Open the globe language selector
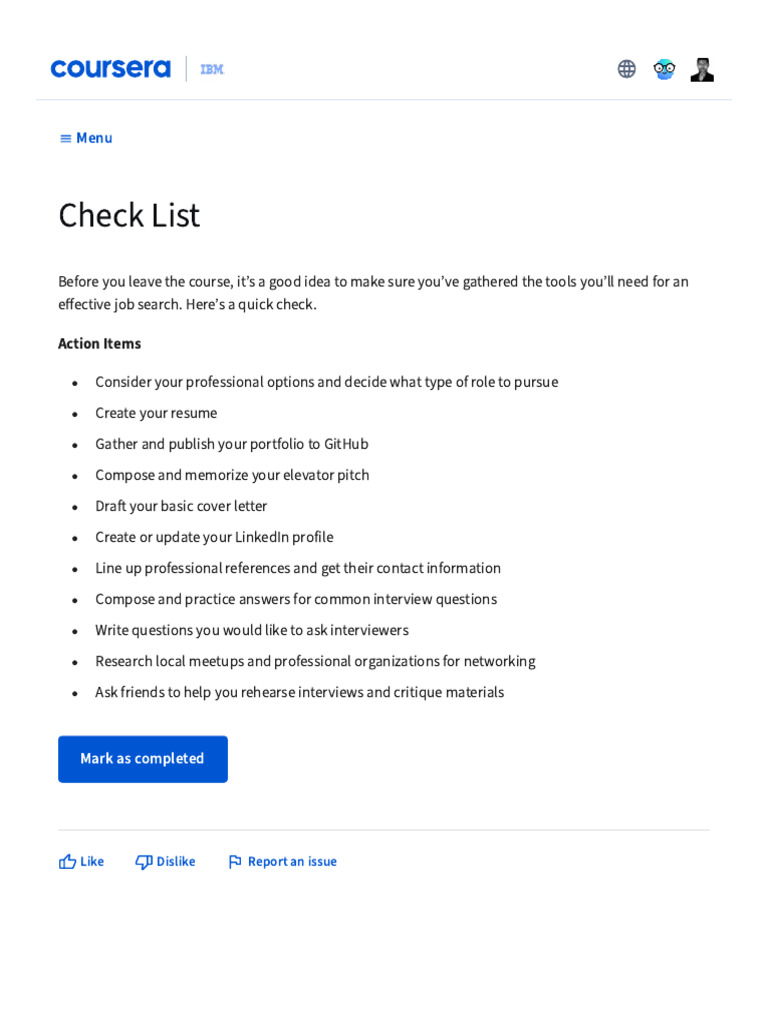The height and width of the screenshot is (1024, 768). click(x=627, y=69)
